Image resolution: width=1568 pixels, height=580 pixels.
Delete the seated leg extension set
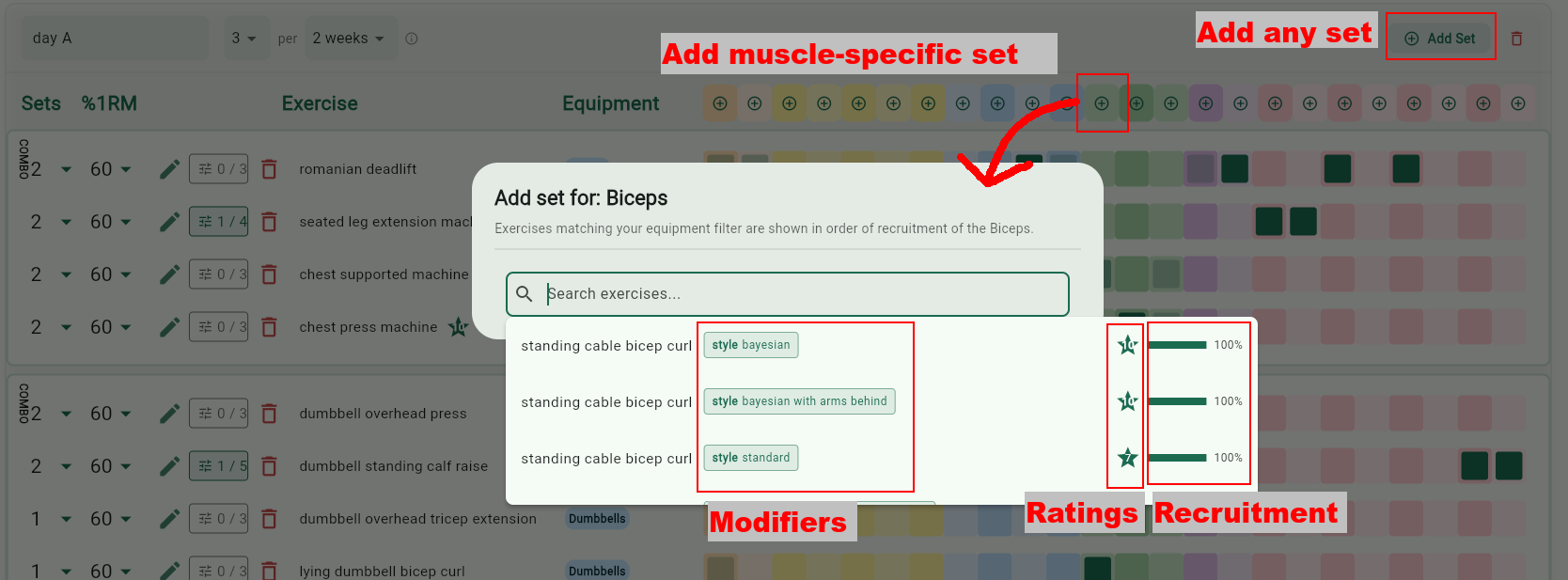tap(269, 222)
